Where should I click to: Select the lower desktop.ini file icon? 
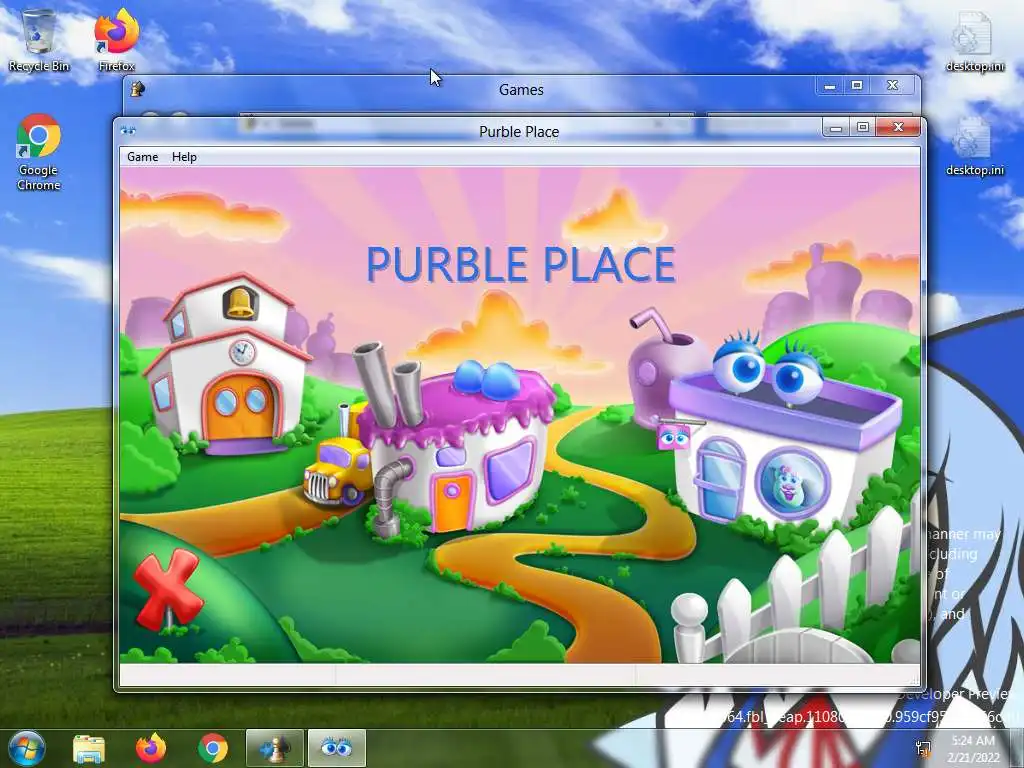[974, 146]
